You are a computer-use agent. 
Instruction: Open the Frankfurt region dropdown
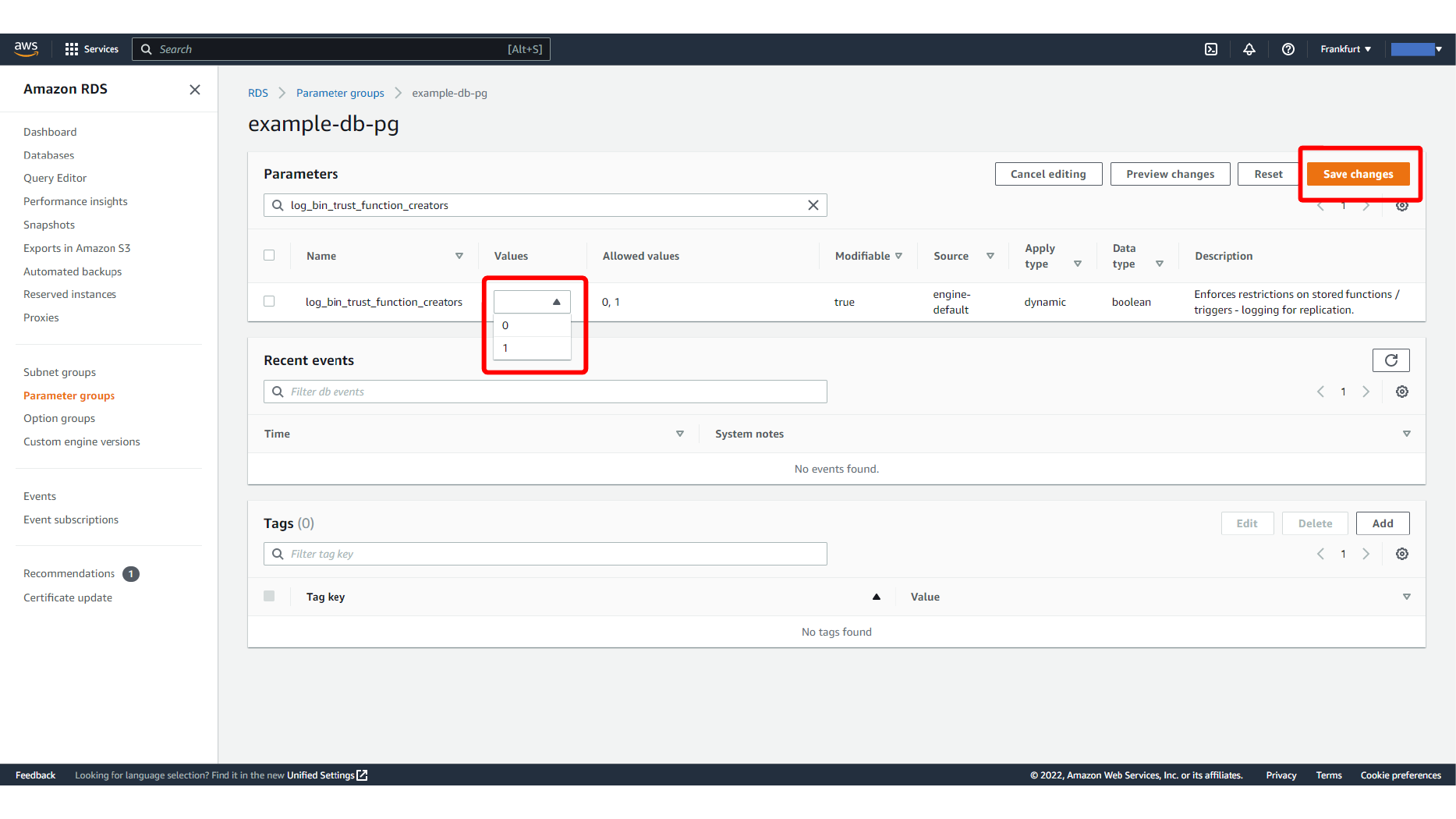pos(1345,49)
